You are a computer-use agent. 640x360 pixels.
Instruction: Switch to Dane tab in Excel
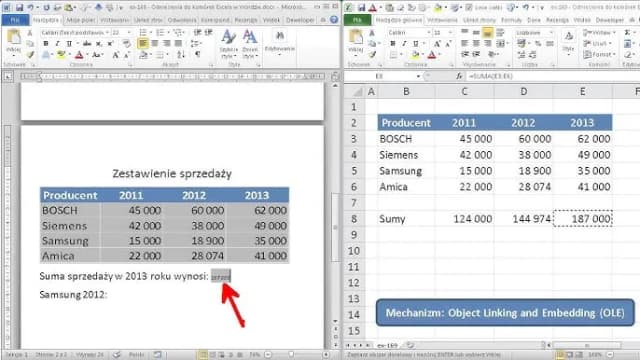tap(534, 20)
